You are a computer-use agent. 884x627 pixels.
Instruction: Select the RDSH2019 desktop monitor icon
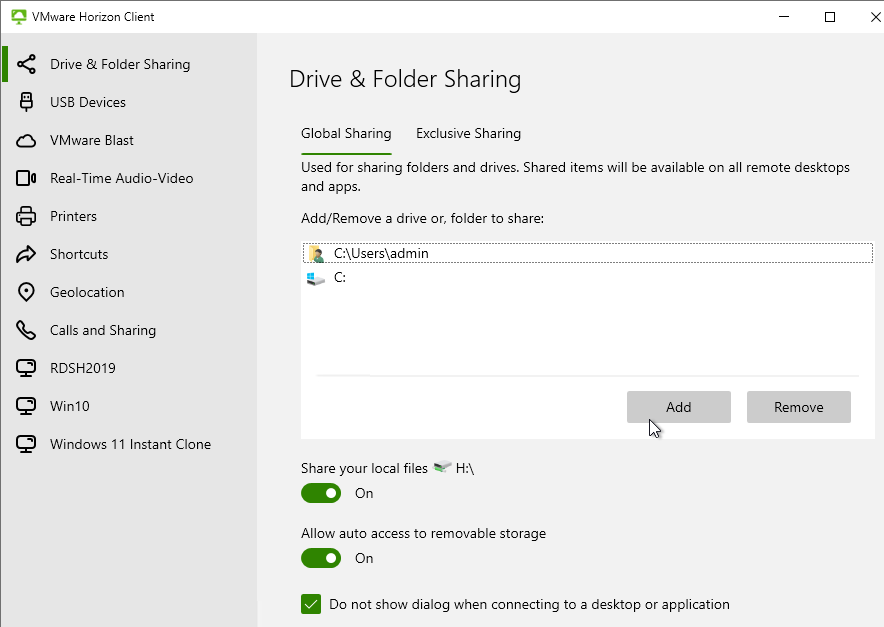click(x=26, y=368)
